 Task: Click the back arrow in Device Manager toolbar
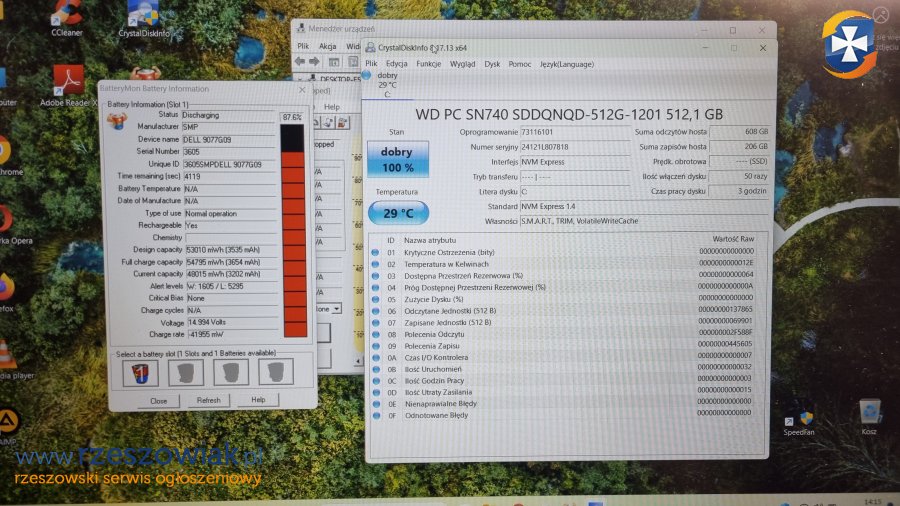(300, 61)
